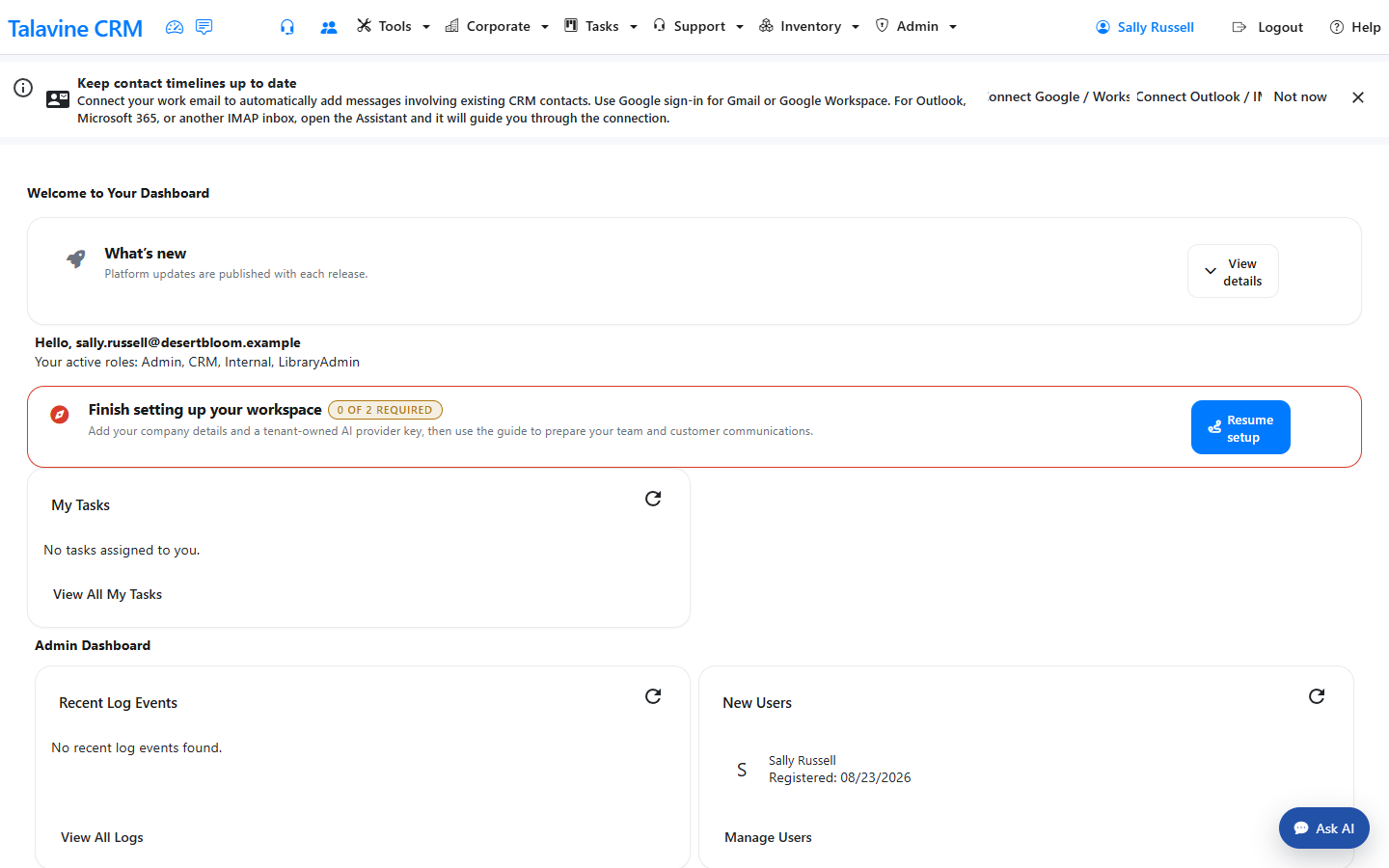Refresh the Recent Log Events panel
The width and height of the screenshot is (1389, 868).
coord(653,696)
